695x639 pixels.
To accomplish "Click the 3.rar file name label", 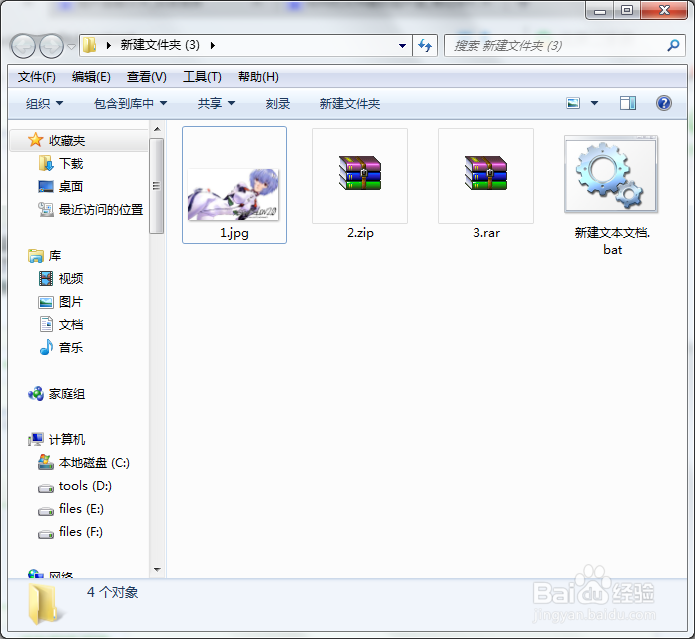I will coord(486,233).
